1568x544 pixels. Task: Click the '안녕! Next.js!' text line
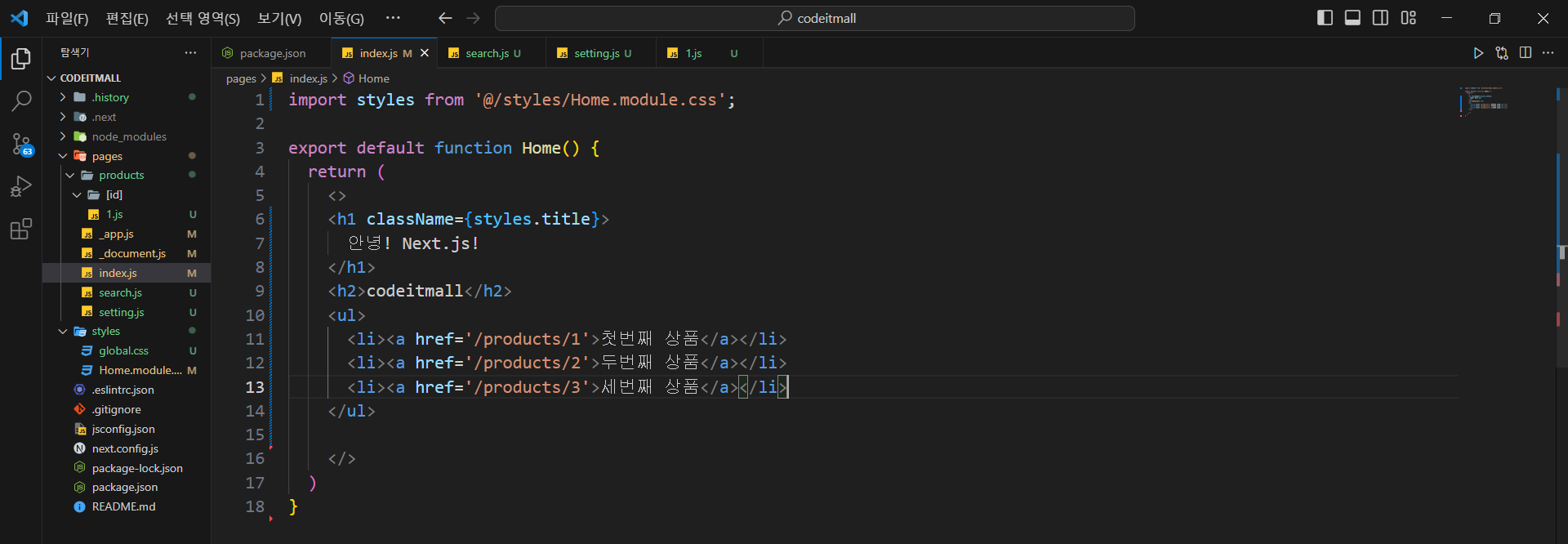coord(413,243)
